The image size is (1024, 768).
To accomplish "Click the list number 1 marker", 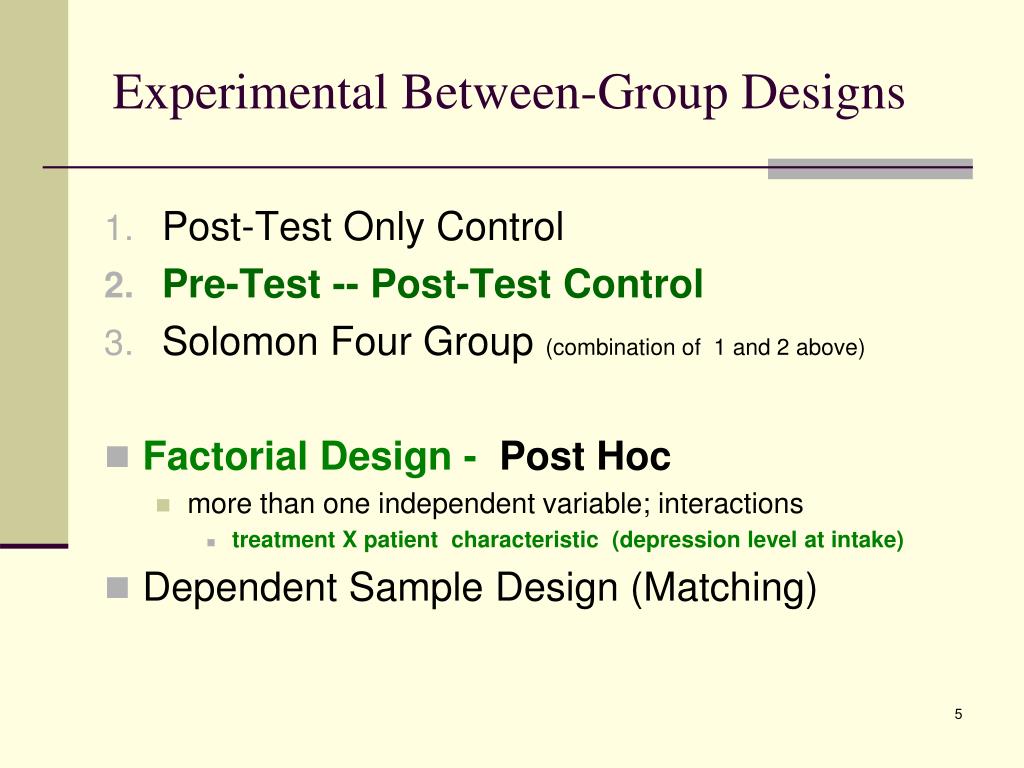I will coord(118,229).
